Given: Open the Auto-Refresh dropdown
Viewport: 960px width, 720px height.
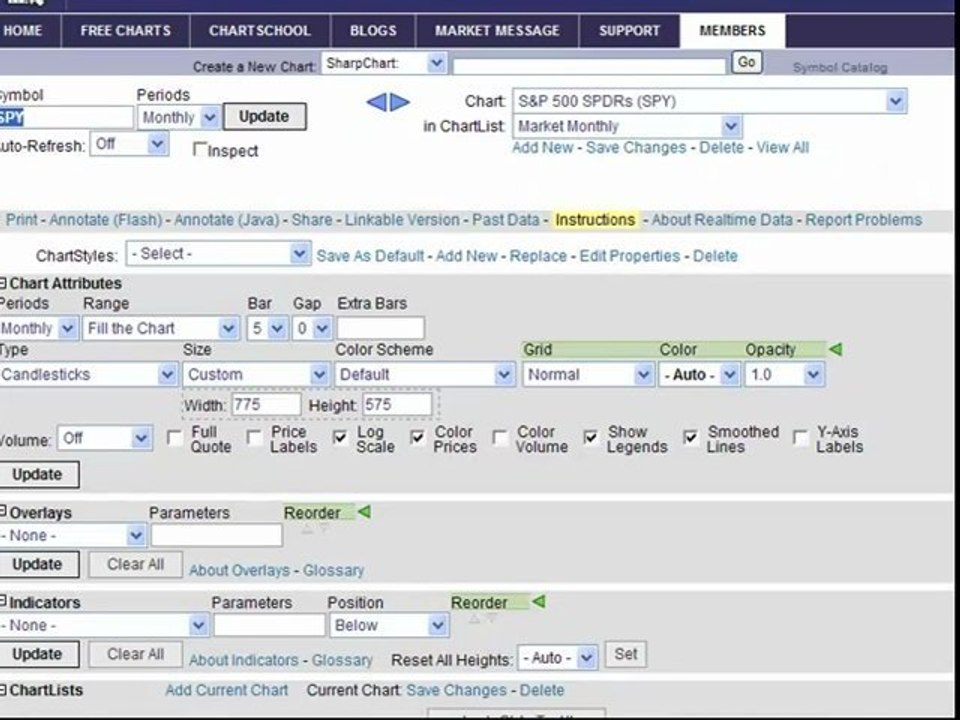Looking at the screenshot, I should pyautogui.click(x=129, y=144).
